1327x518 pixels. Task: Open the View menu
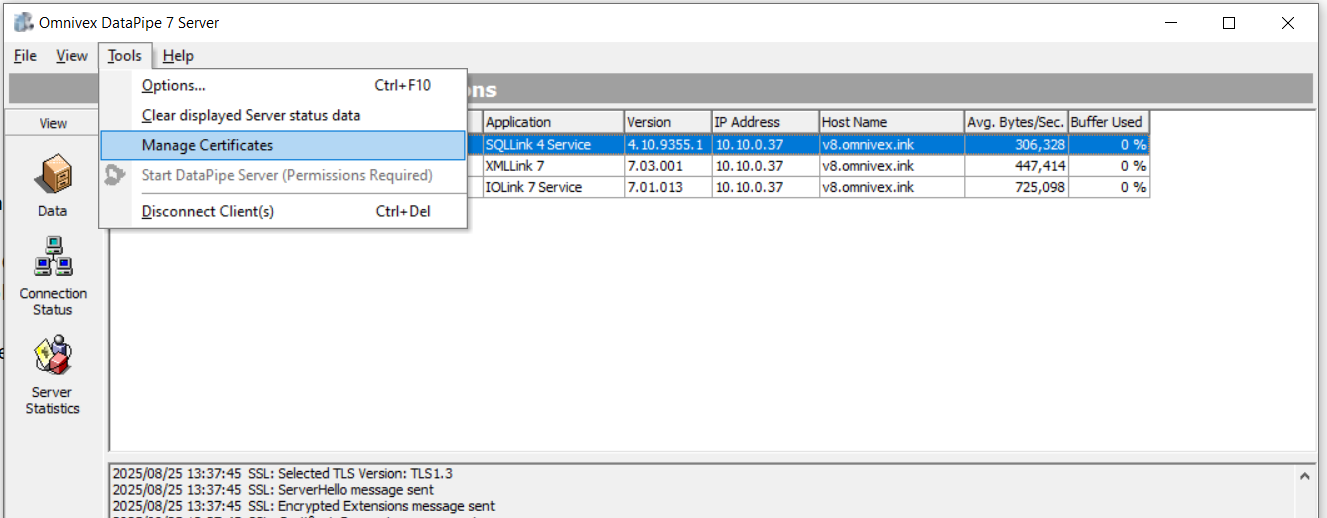tap(71, 56)
